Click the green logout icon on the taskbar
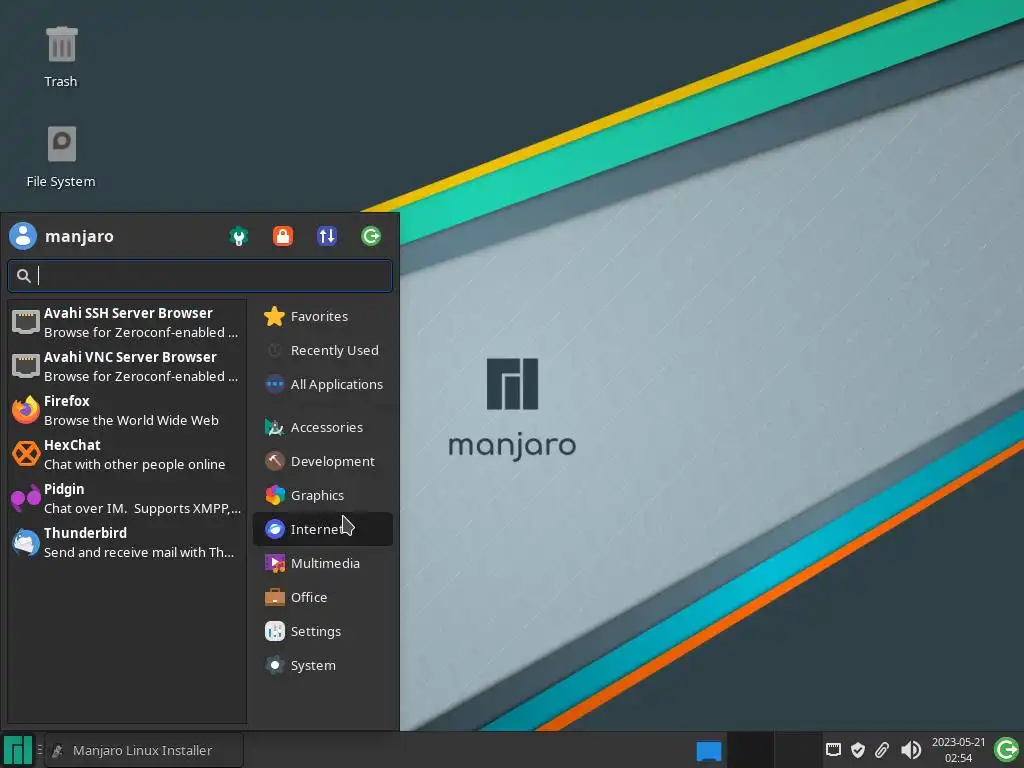1024x768 pixels. point(1006,750)
